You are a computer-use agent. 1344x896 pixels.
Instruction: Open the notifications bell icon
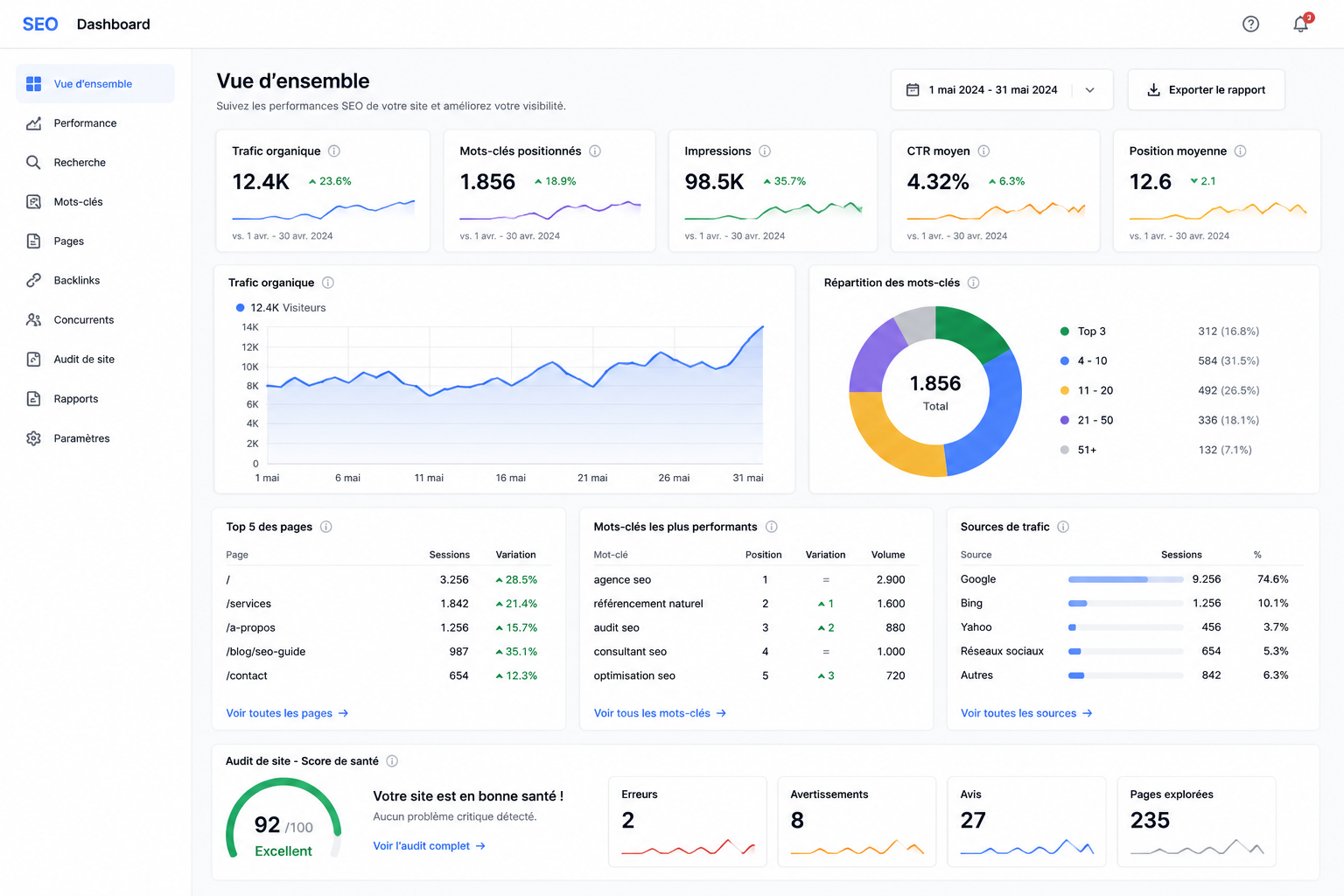point(1301,24)
